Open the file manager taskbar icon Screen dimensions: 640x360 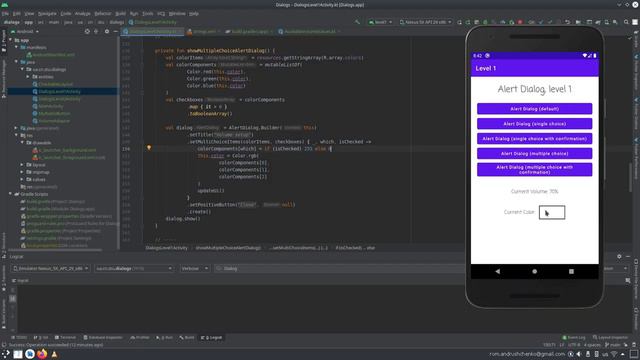click(x=18, y=354)
